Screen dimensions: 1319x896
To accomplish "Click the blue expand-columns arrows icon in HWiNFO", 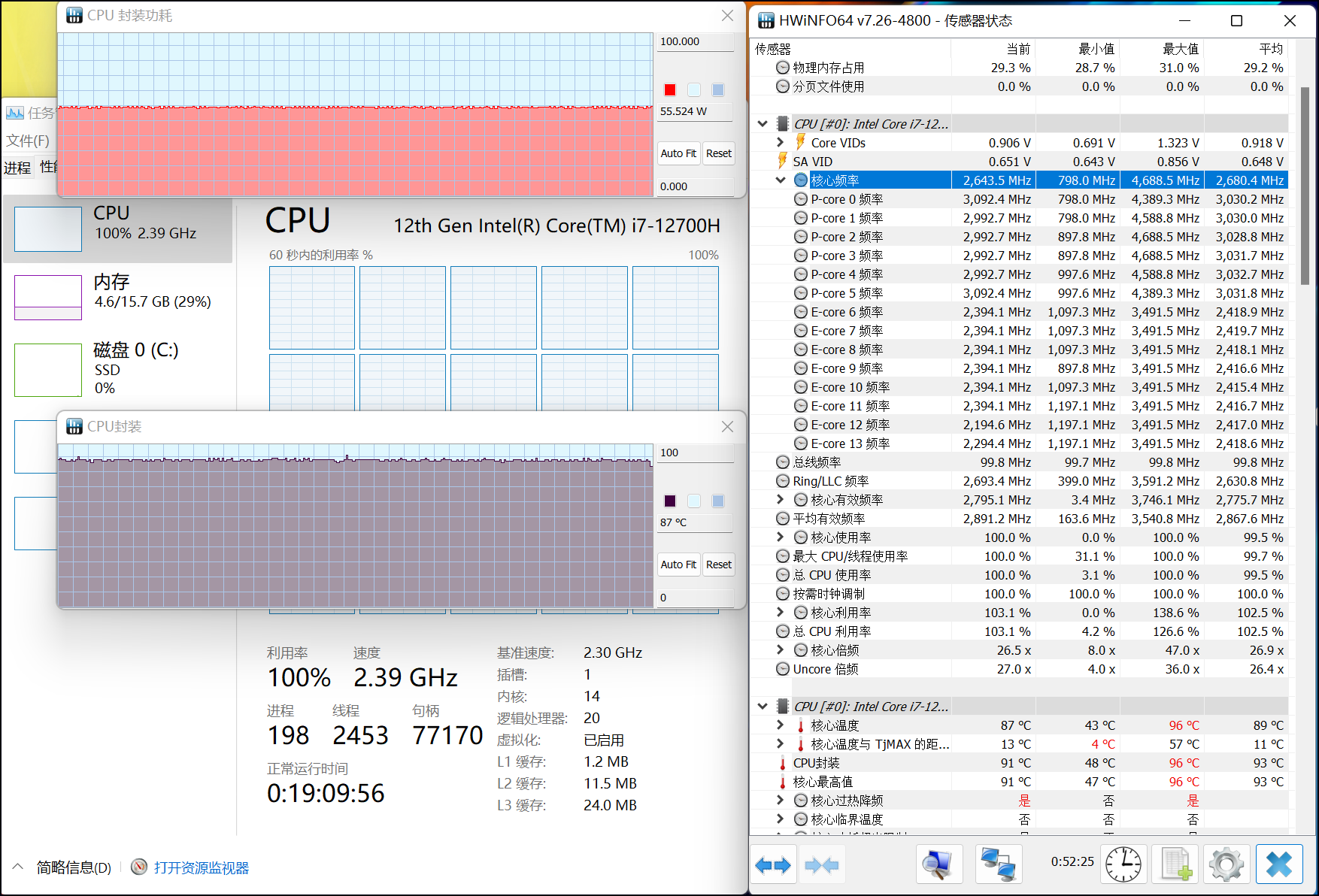I will tap(773, 865).
